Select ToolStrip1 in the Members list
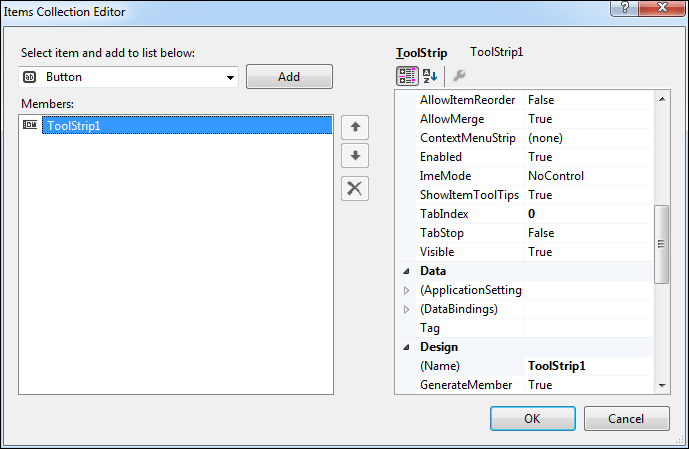Screen dimensions: 689x449 [75, 126]
